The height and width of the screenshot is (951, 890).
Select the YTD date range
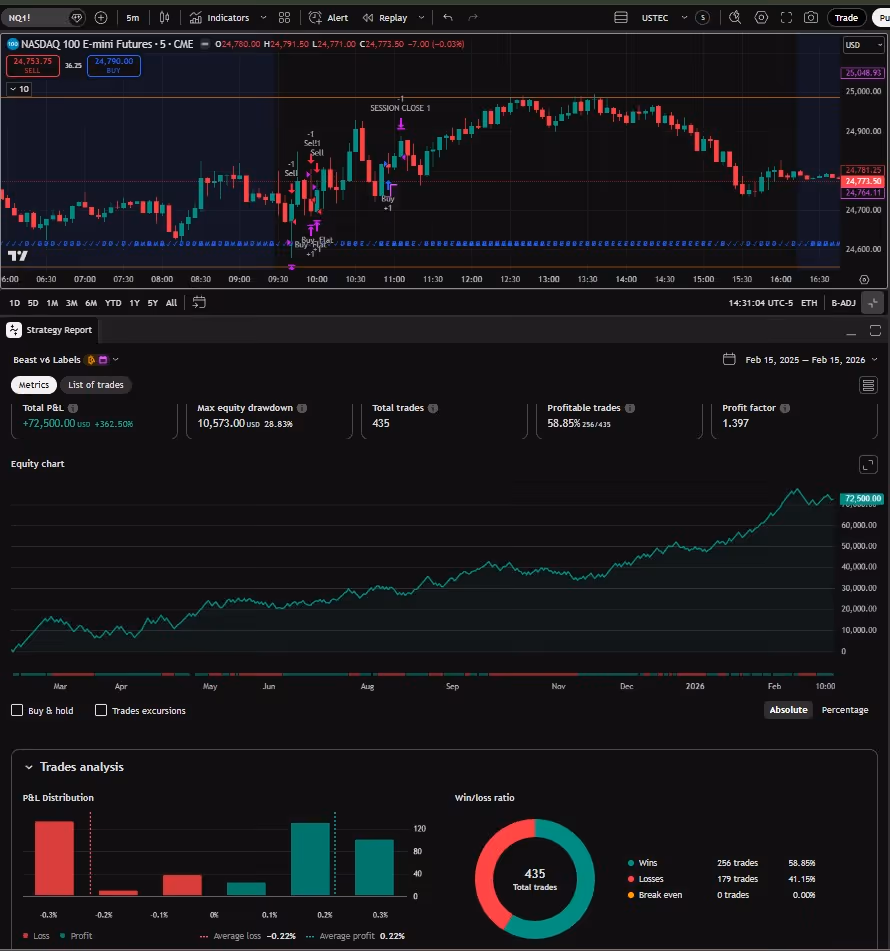click(x=113, y=303)
